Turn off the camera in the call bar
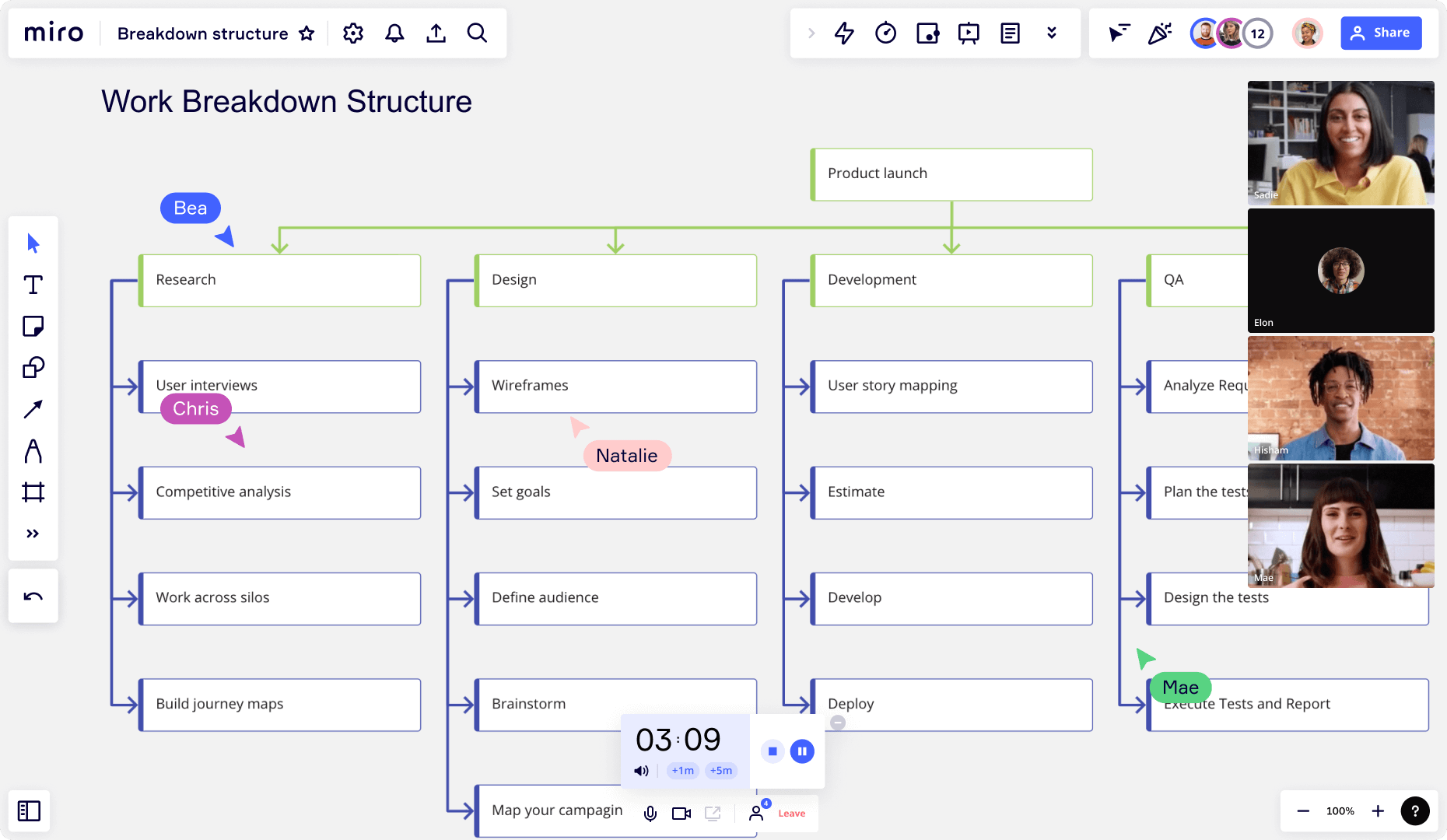 point(681,813)
